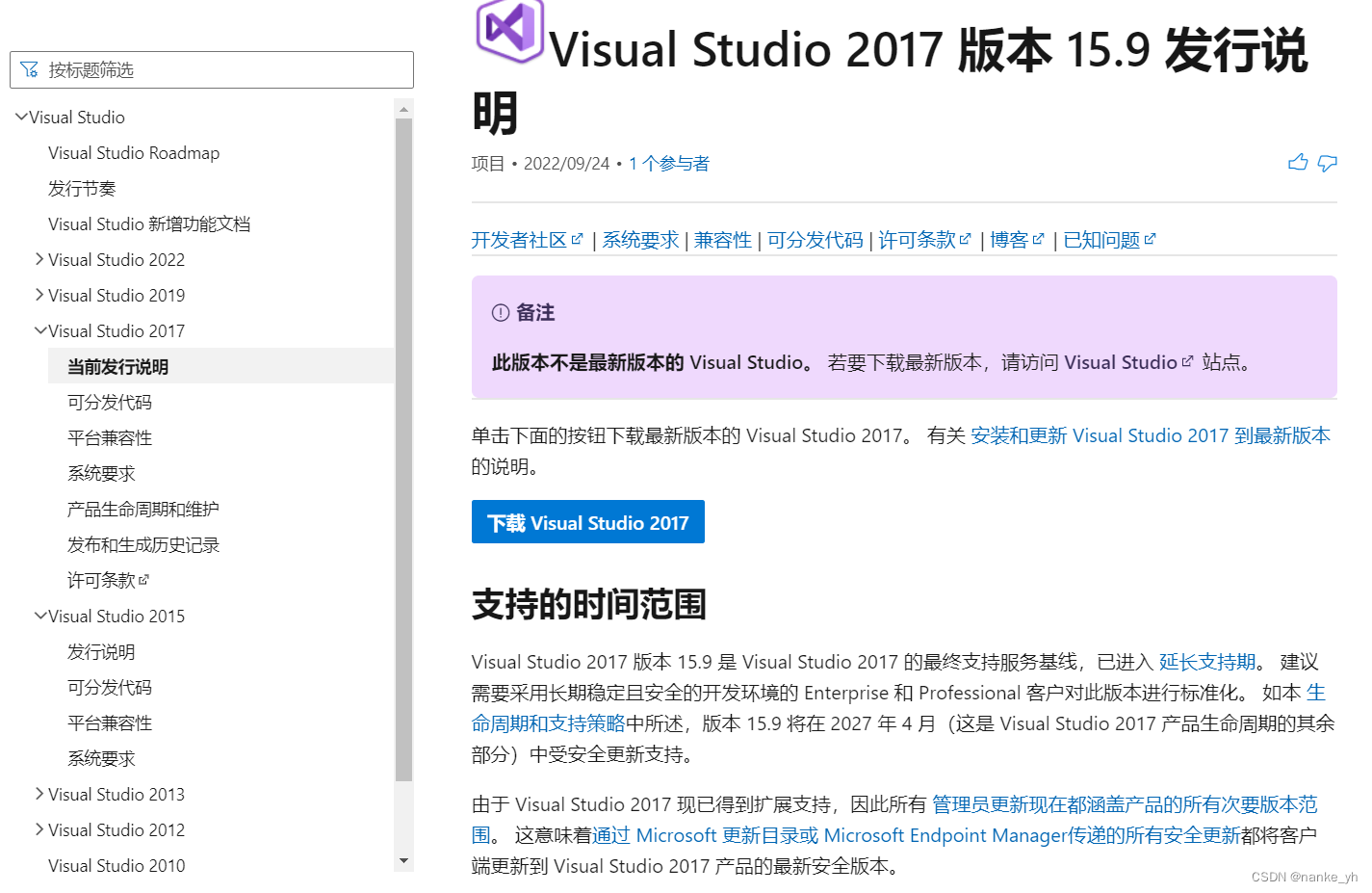Collapse the Visual Studio 2015 node
Image resolution: width=1372 pixels, height=893 pixels.
(40, 616)
